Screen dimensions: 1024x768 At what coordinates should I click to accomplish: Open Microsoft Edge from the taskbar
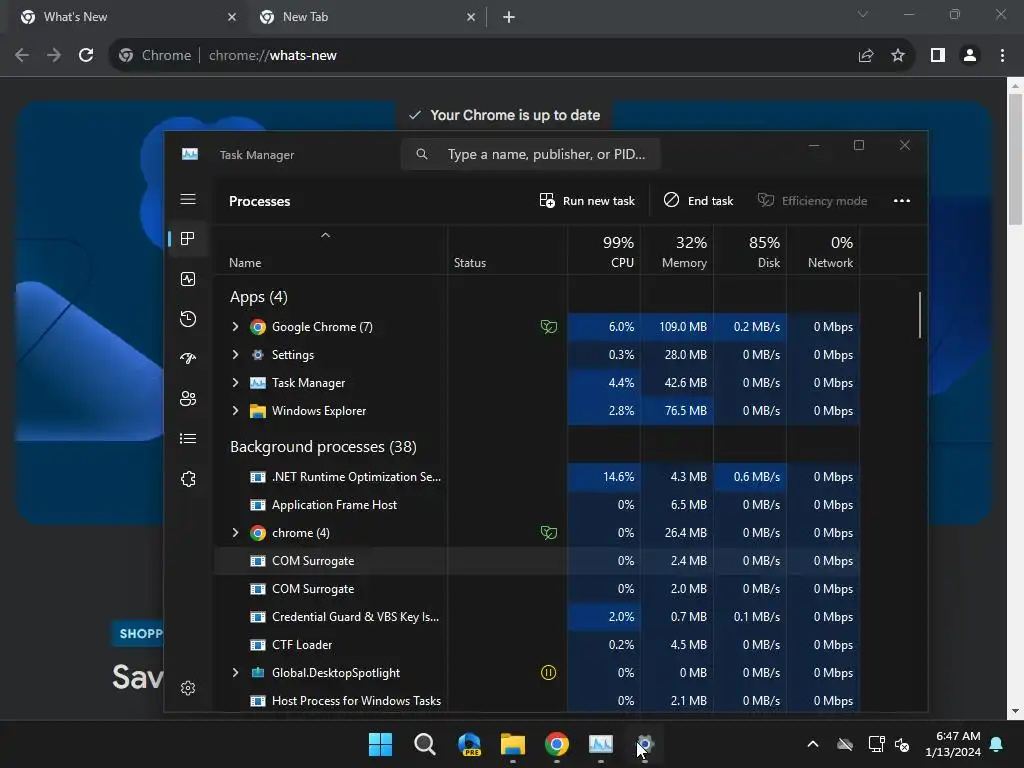tap(469, 744)
